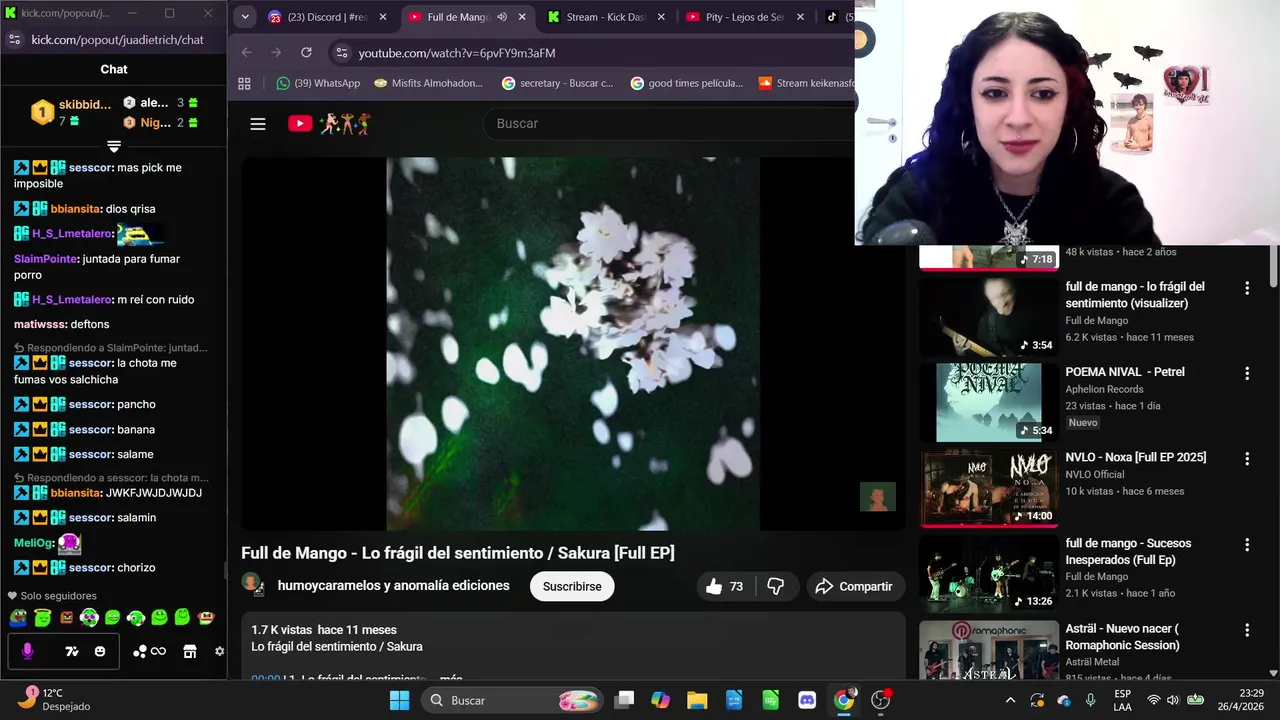1280x720 pixels.
Task: Expand the video description box
Action: click(x=573, y=646)
